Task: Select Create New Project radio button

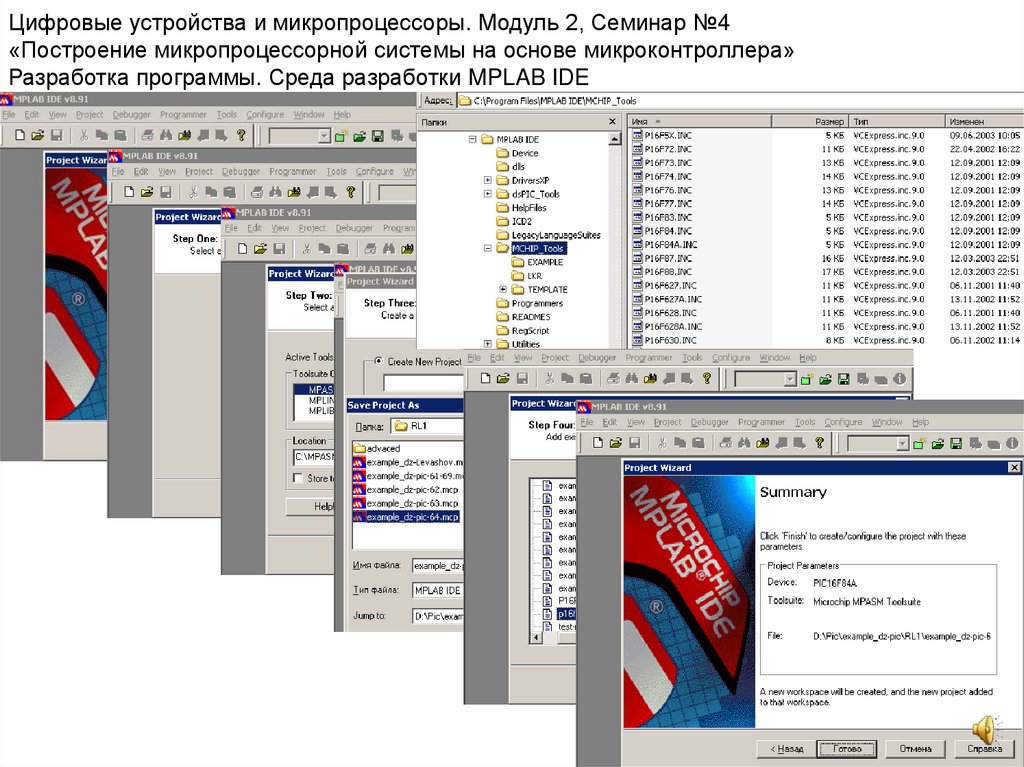Action: point(378,361)
